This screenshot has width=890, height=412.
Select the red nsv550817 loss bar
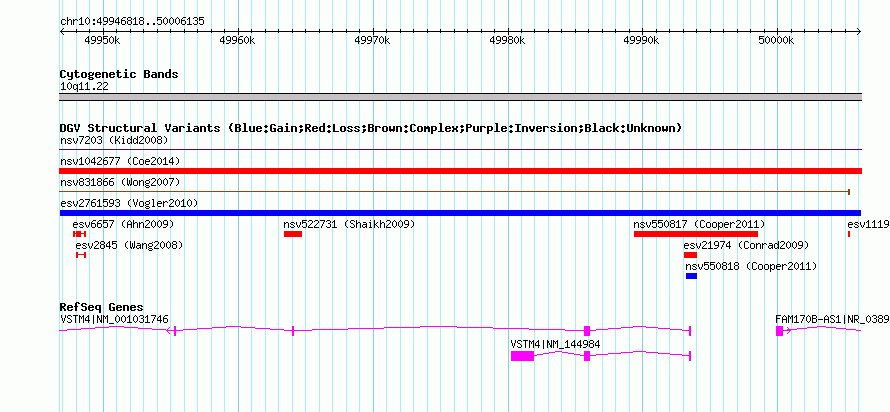[696, 234]
